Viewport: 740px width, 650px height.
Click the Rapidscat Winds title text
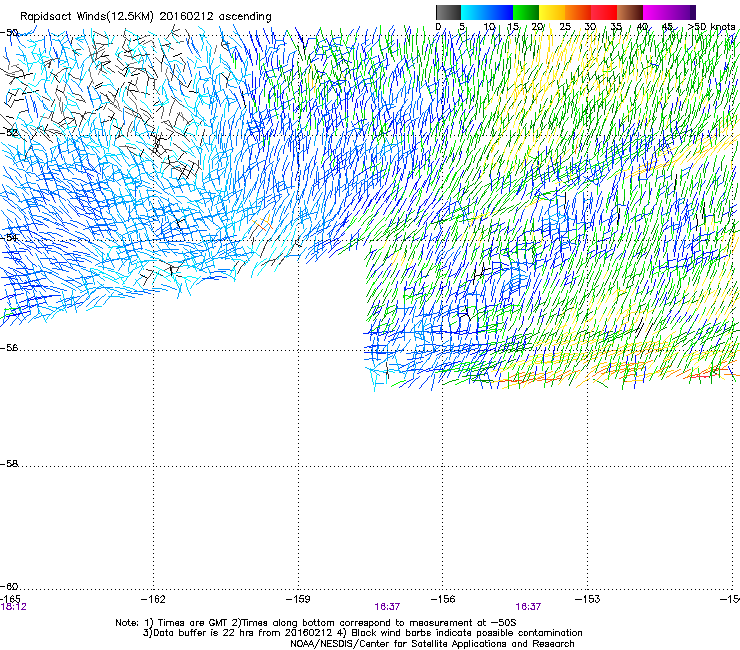point(145,16)
